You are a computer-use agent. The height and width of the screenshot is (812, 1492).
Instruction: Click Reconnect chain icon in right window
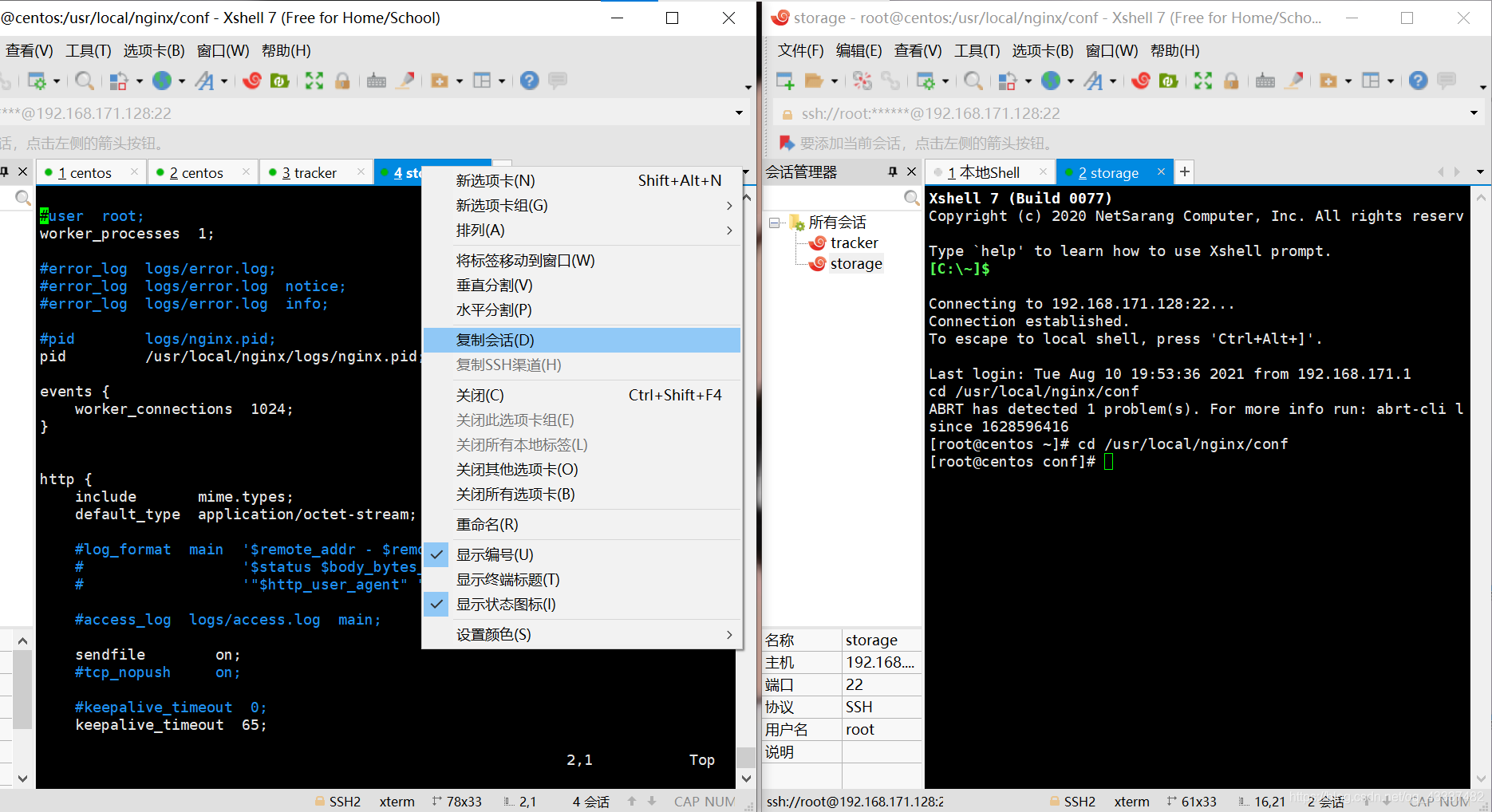(x=890, y=81)
